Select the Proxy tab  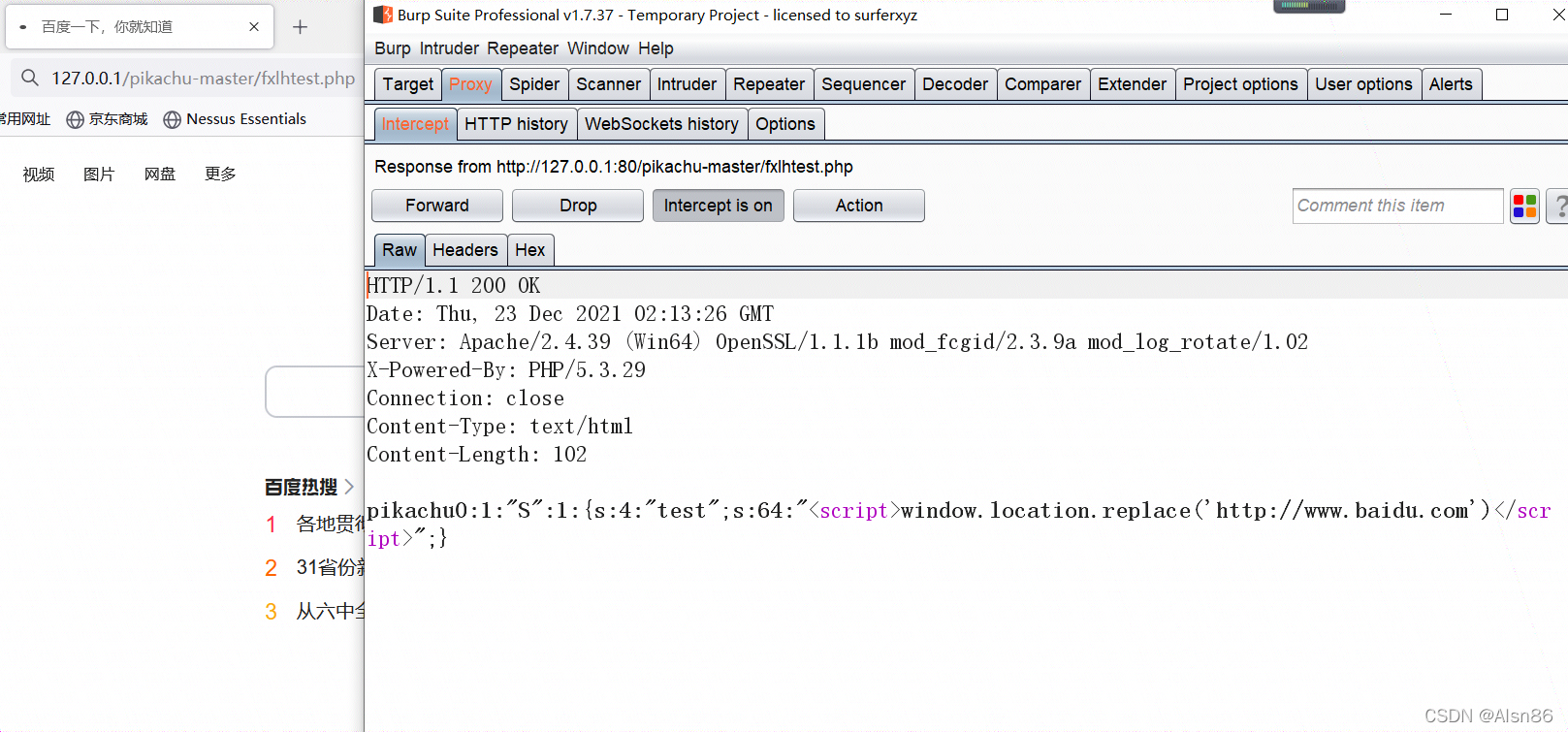point(470,84)
